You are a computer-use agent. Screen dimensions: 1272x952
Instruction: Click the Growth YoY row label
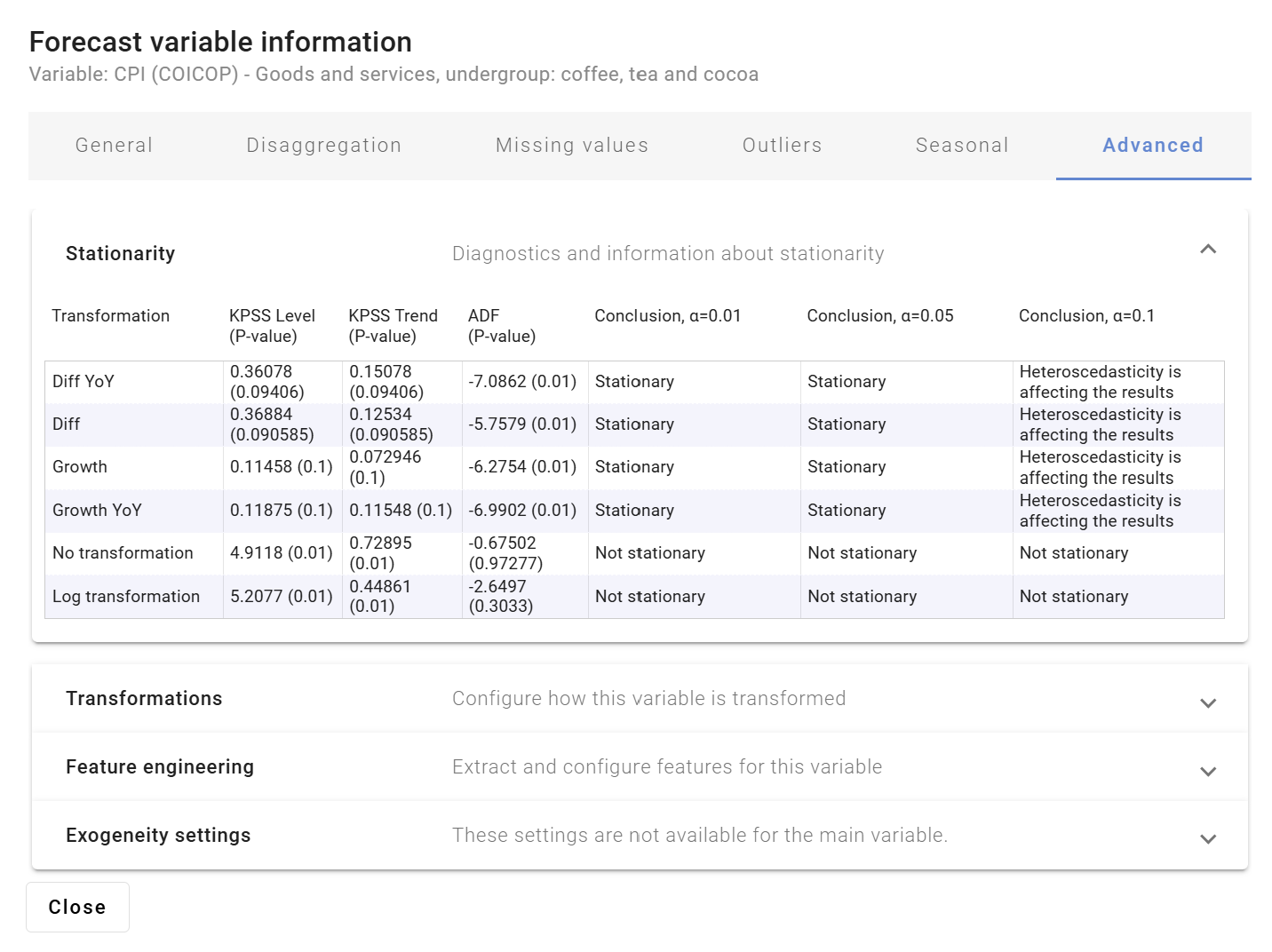(97, 511)
